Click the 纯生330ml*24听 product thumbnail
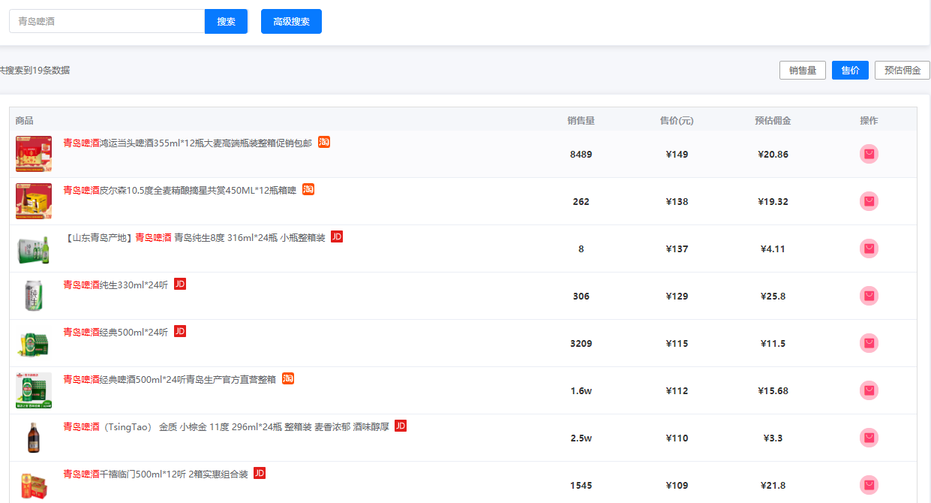931x503 pixels. pyautogui.click(x=33, y=296)
